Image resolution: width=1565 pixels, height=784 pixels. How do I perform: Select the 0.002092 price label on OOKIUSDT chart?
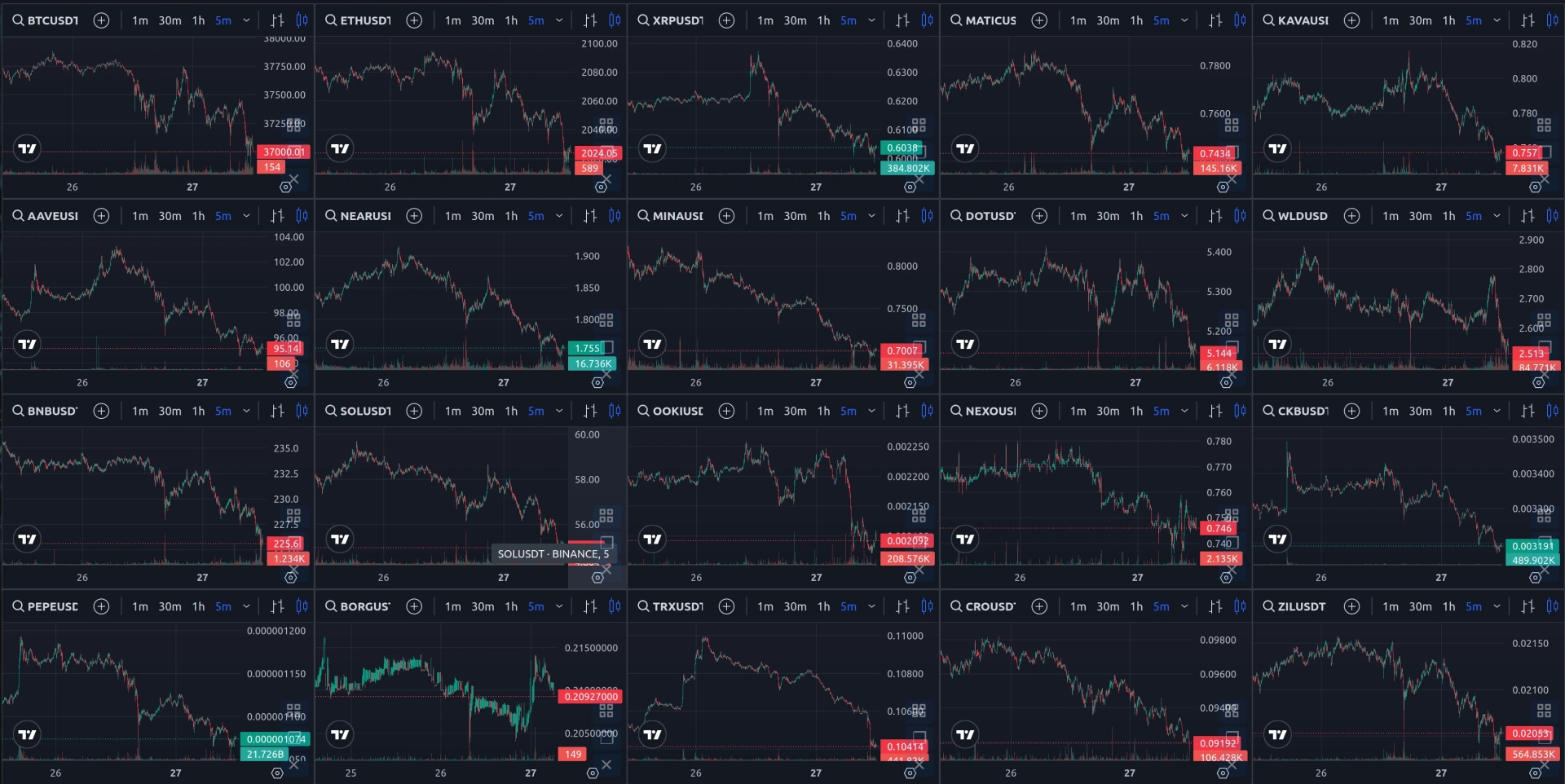tap(908, 540)
